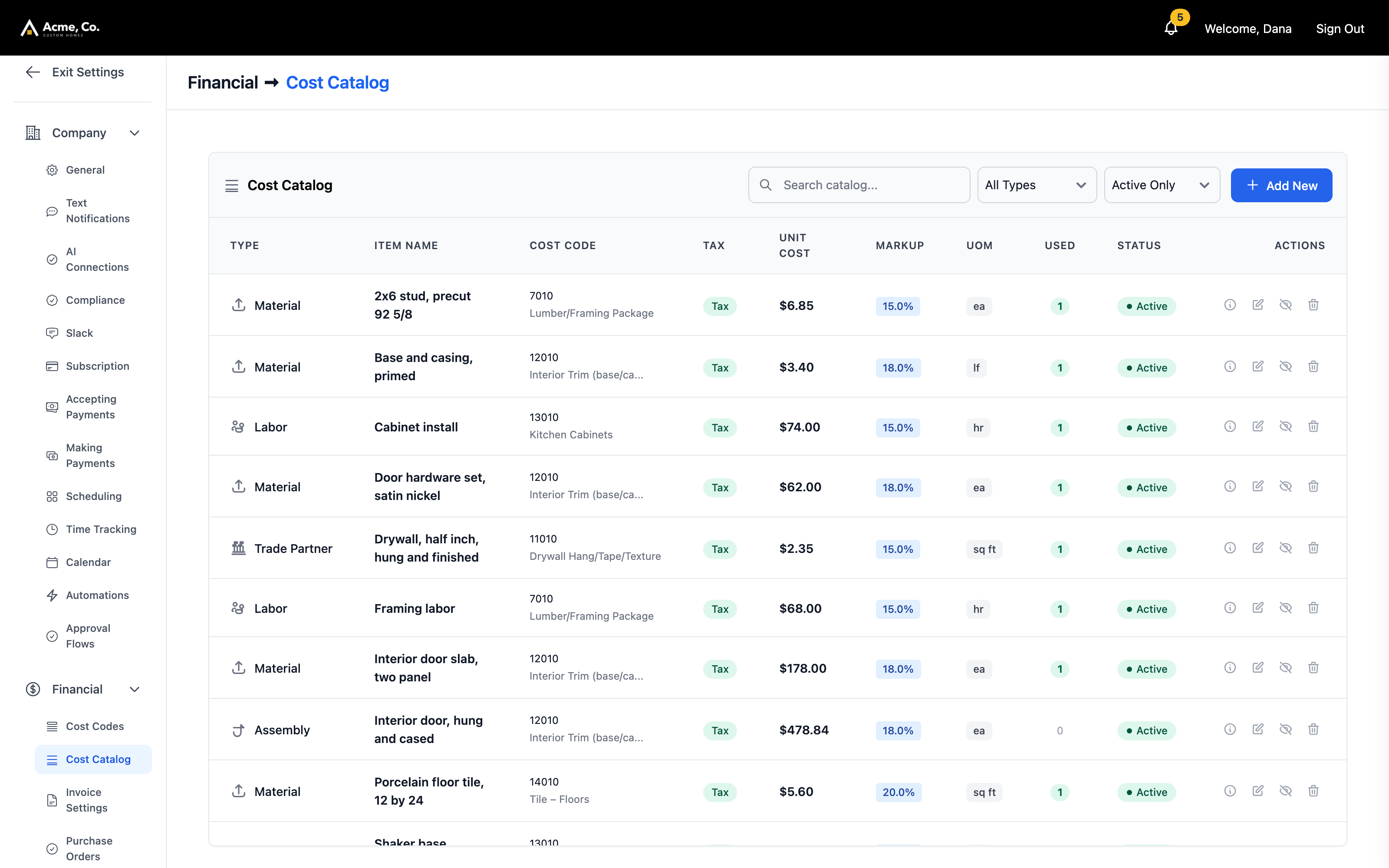Click the magnifier icon in search box
Image resolution: width=1389 pixels, height=868 pixels.
pyautogui.click(x=766, y=185)
